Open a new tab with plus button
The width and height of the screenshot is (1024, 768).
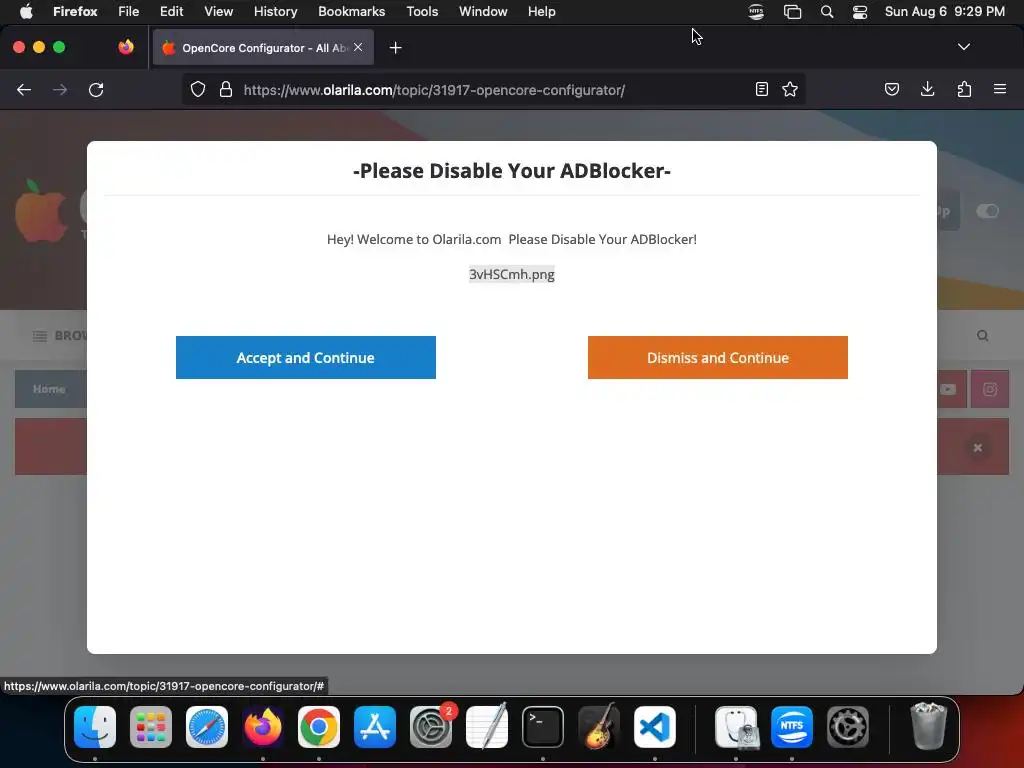click(395, 48)
